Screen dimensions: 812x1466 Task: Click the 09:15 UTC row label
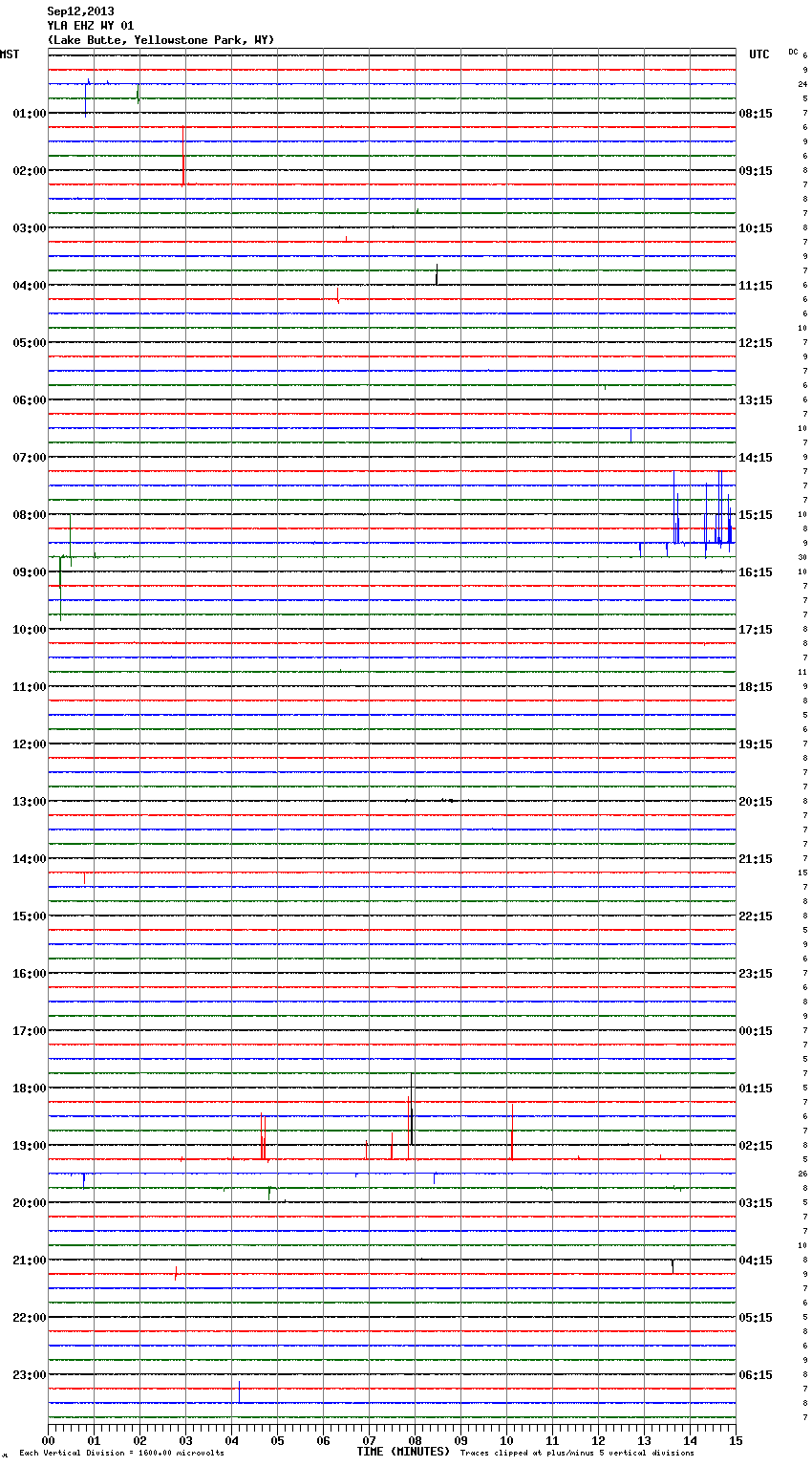click(756, 171)
